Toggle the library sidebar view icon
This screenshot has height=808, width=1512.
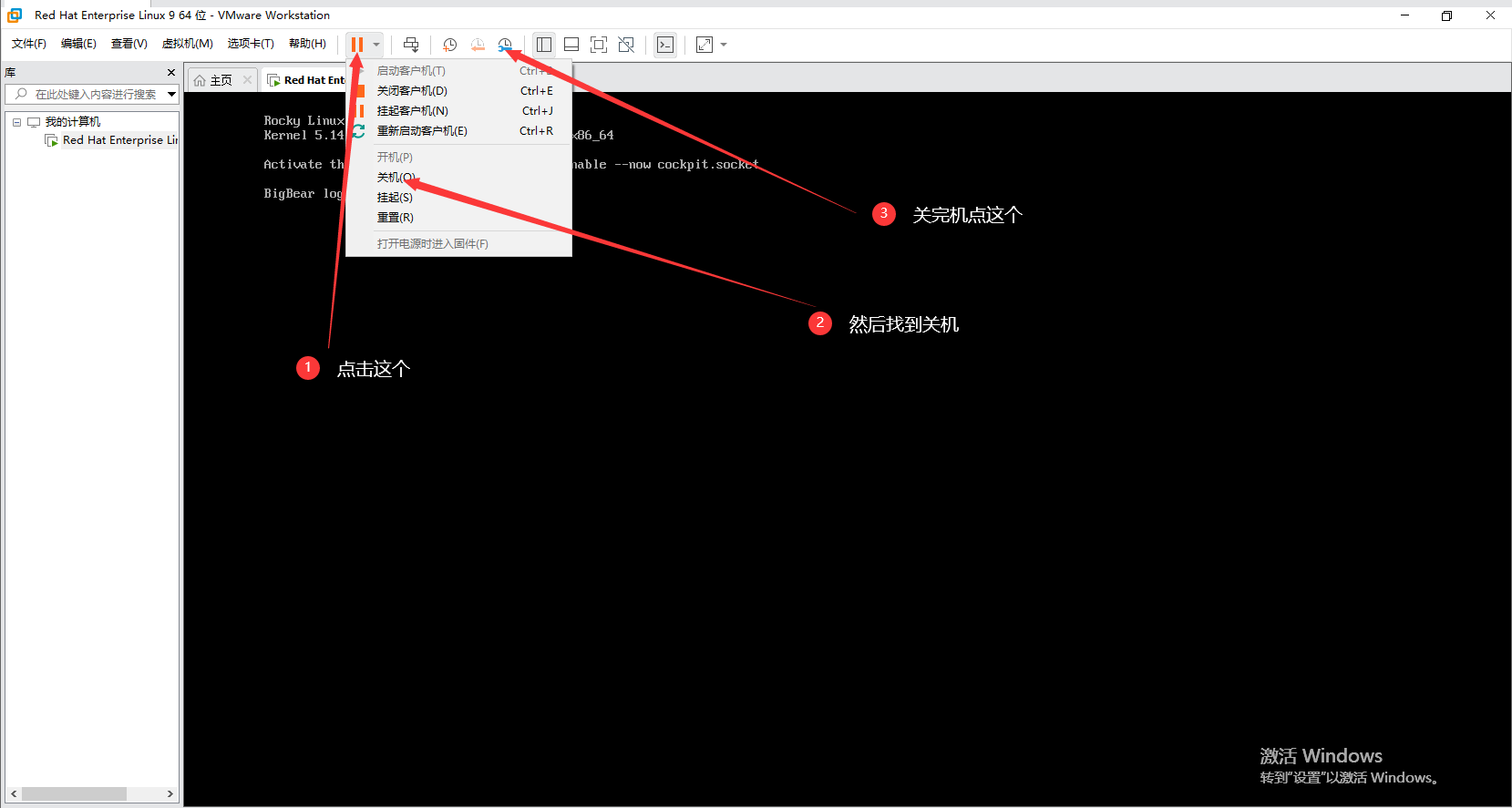click(x=544, y=45)
